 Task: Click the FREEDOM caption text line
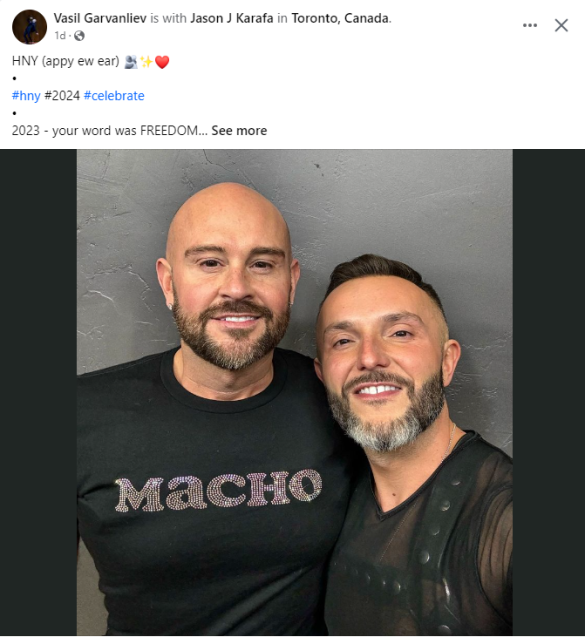coord(110,131)
